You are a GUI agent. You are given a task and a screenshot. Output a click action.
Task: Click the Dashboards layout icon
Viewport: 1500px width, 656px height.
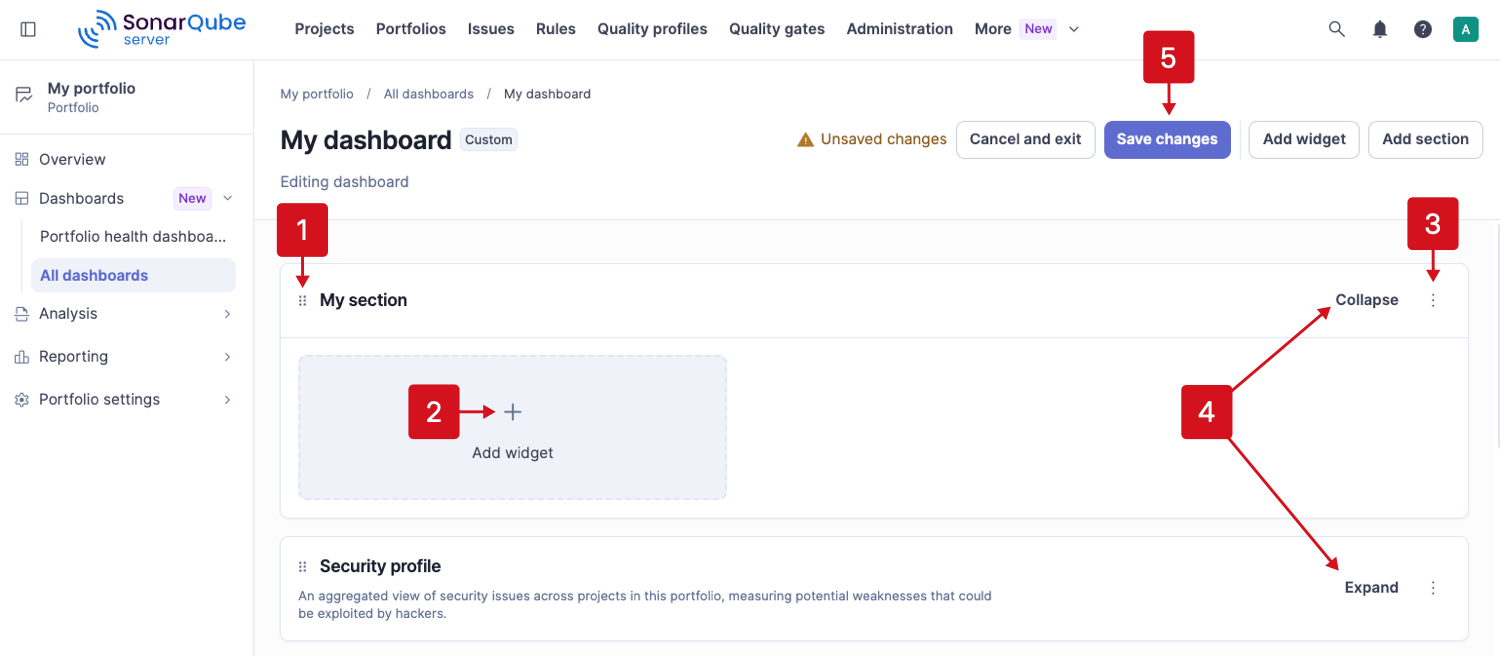pos(22,198)
